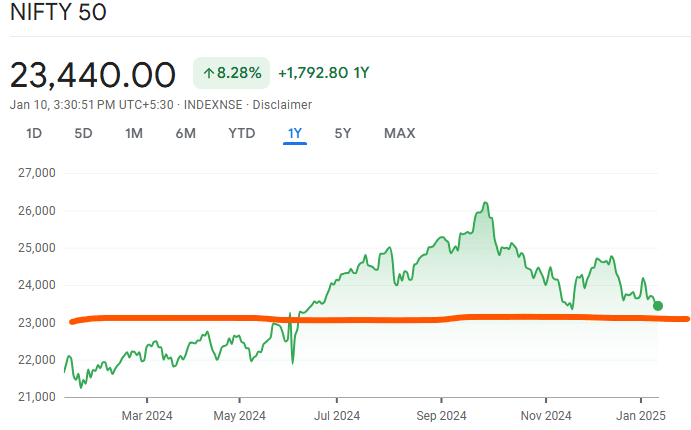Select the active 1Y range tab
This screenshot has height=430, width=691.
click(295, 133)
